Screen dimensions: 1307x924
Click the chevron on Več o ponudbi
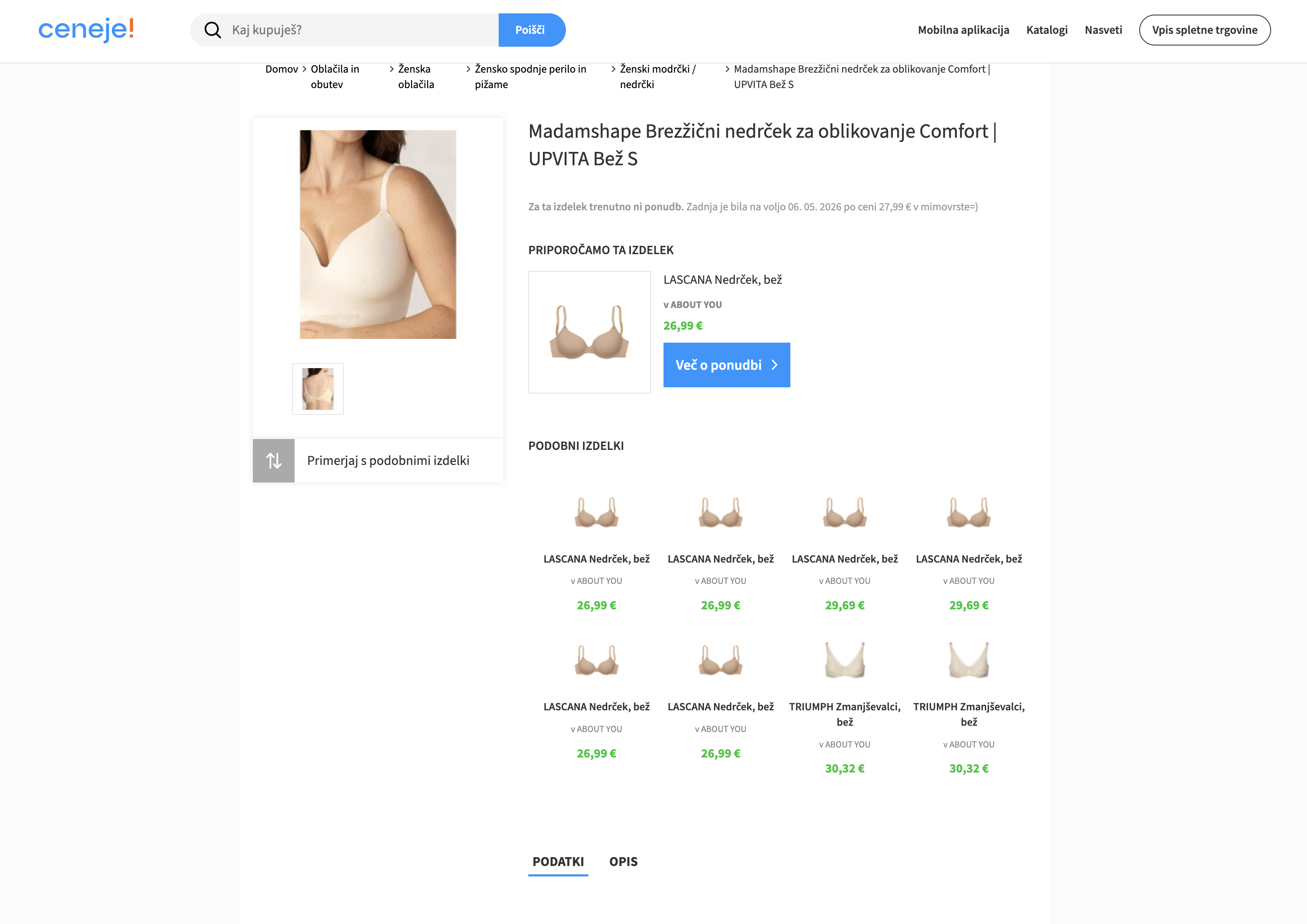[774, 365]
